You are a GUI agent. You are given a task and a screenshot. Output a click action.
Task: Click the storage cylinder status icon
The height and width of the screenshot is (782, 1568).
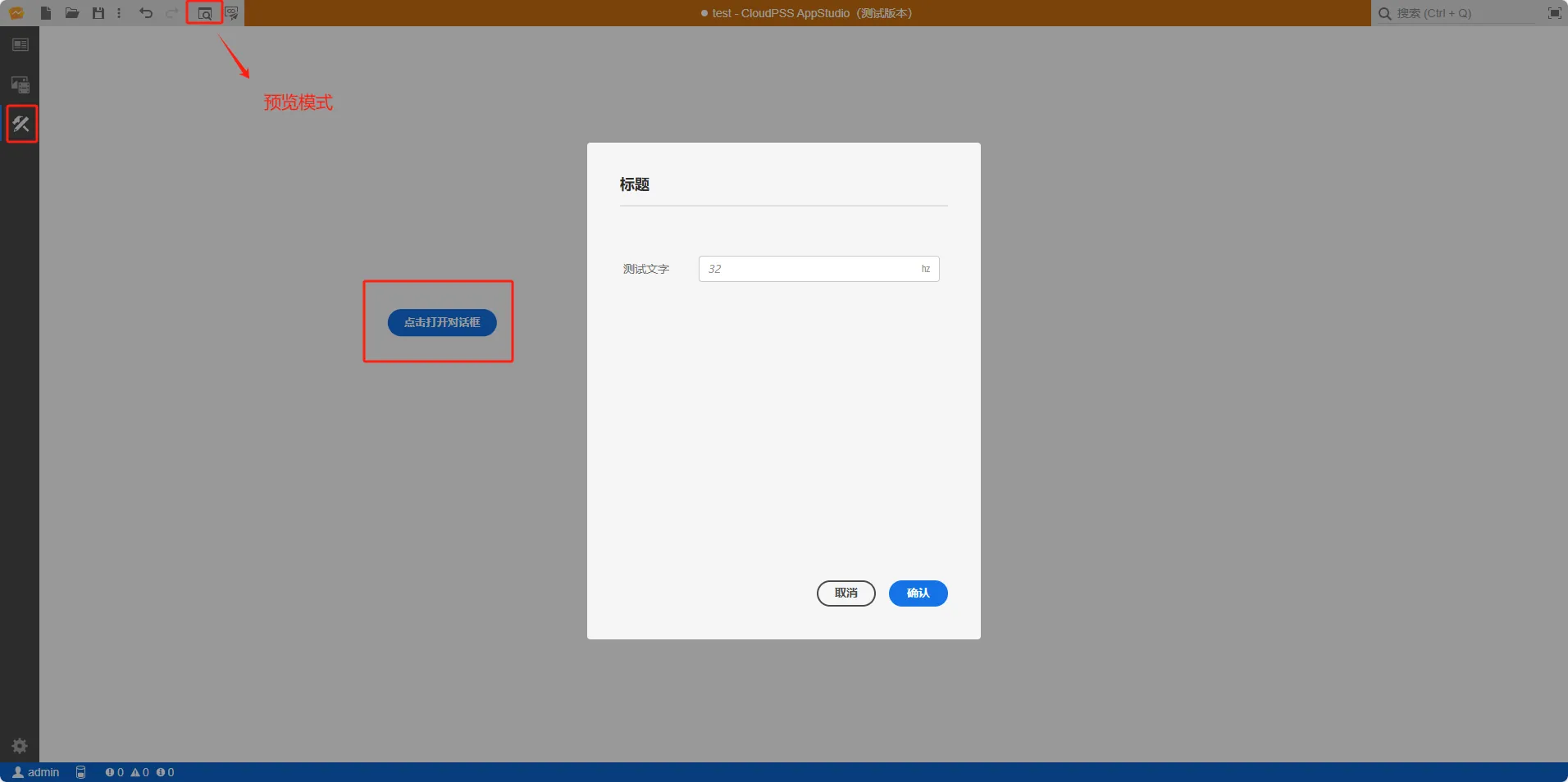point(80,772)
